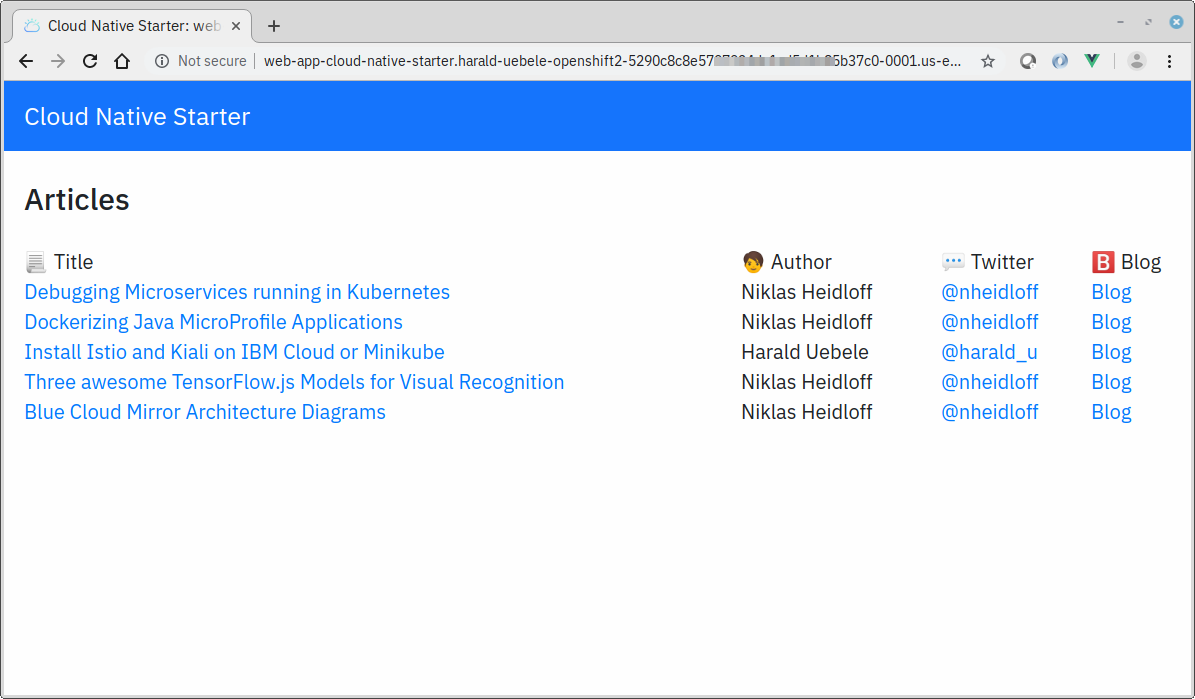
Task: Select the author name Harald Uebele
Action: [x=805, y=352]
